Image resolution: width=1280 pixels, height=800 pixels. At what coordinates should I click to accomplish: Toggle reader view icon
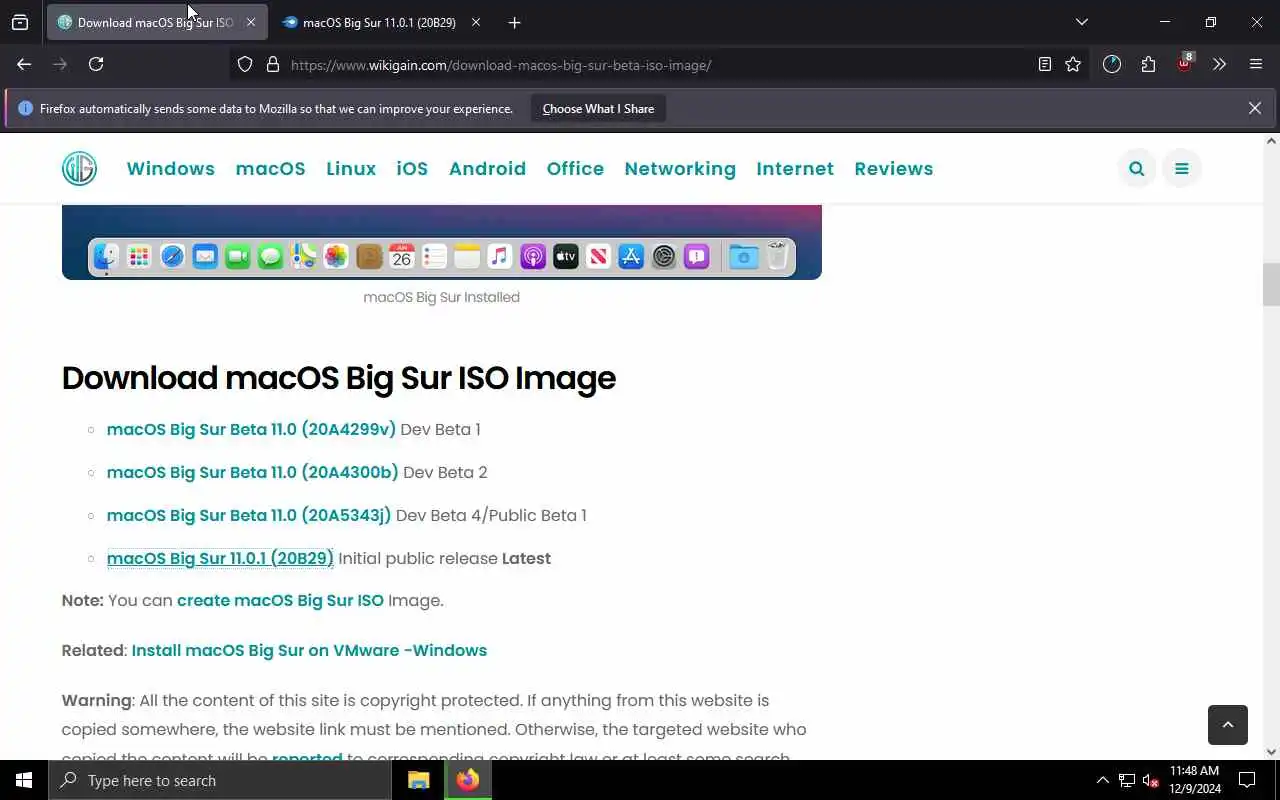coord(1045,64)
